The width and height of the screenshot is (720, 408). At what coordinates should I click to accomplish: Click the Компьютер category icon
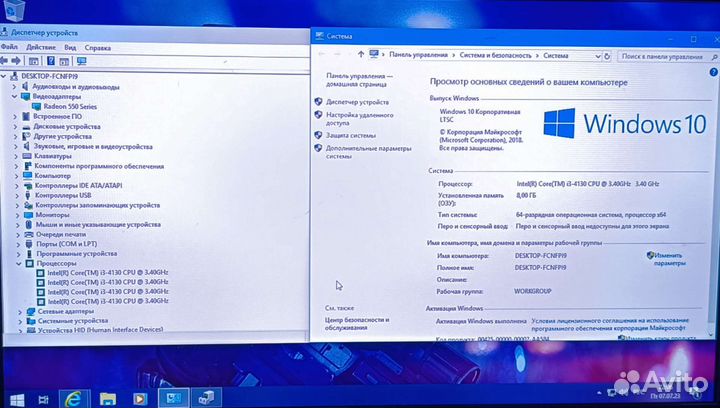(x=28, y=176)
